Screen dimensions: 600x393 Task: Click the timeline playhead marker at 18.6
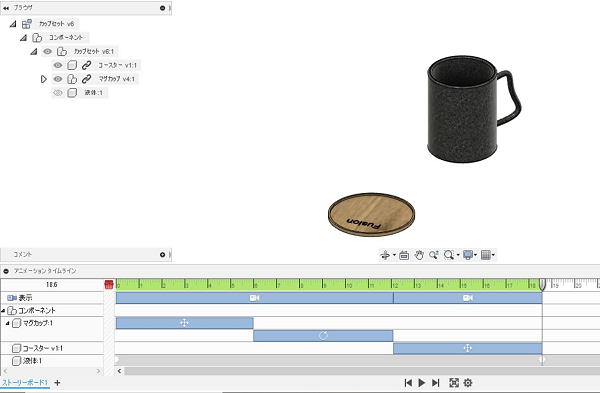coord(542,284)
